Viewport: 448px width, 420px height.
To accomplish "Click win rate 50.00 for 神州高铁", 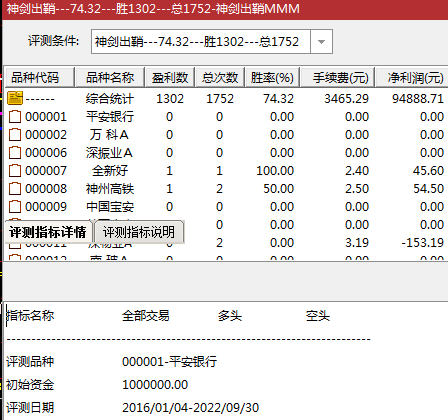I will (278, 189).
